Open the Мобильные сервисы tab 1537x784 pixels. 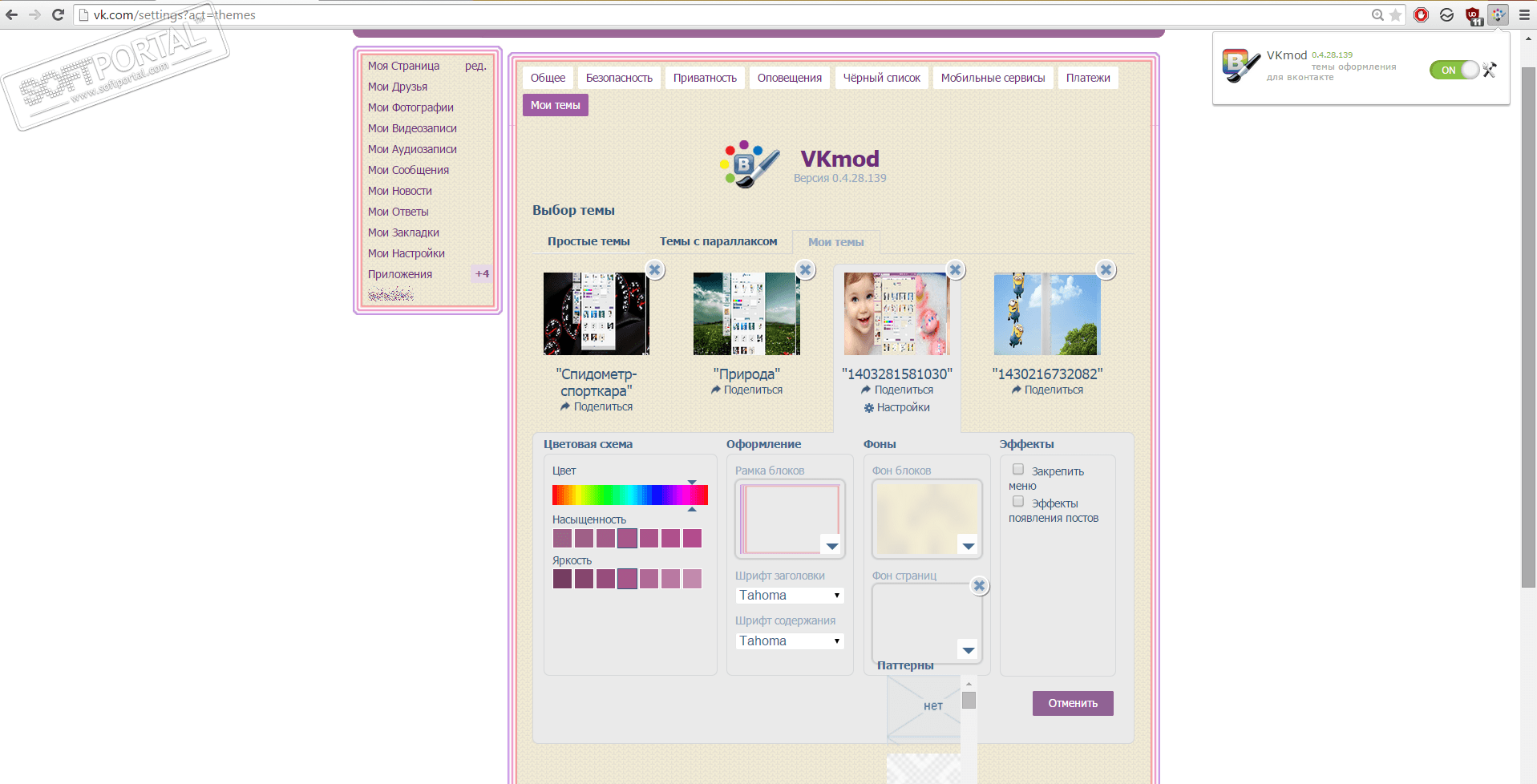point(993,78)
